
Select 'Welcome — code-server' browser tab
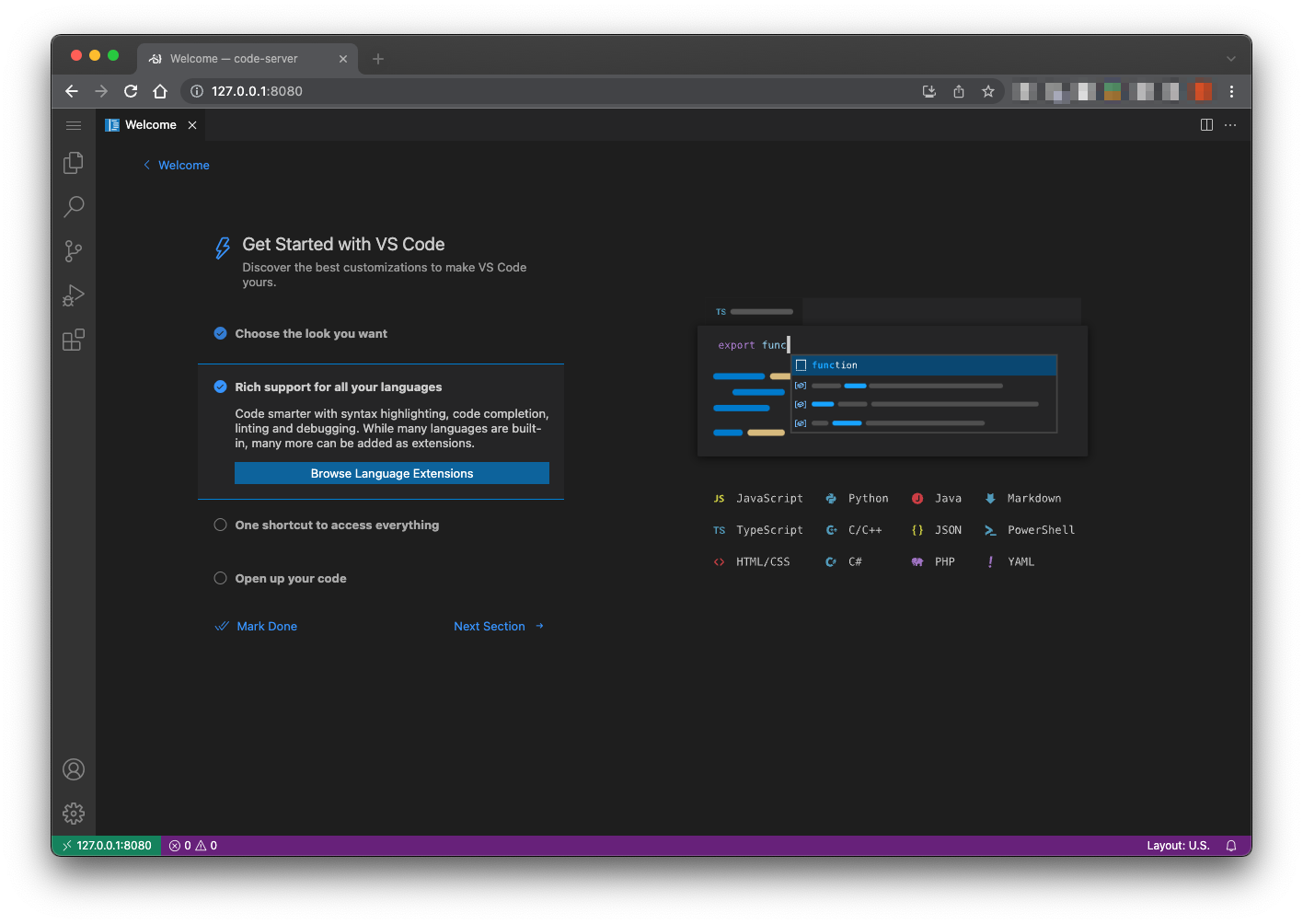pyautogui.click(x=247, y=59)
